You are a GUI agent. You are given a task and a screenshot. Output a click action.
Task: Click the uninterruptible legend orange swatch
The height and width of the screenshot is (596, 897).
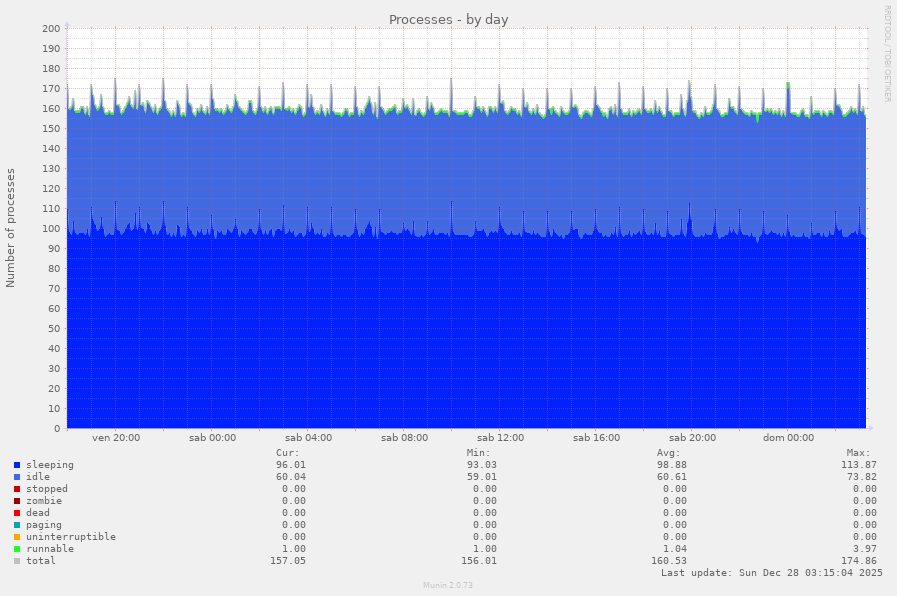pos(17,537)
